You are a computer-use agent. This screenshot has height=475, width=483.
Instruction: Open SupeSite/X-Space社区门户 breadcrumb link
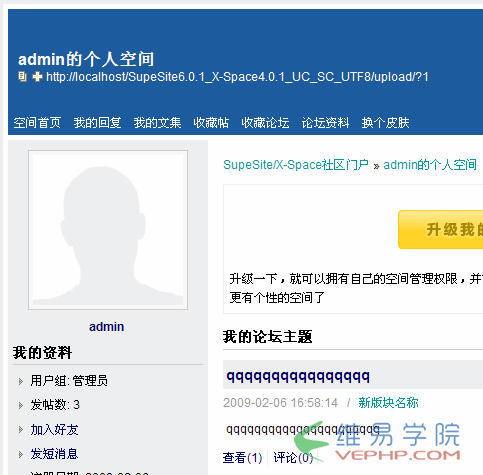click(x=296, y=165)
